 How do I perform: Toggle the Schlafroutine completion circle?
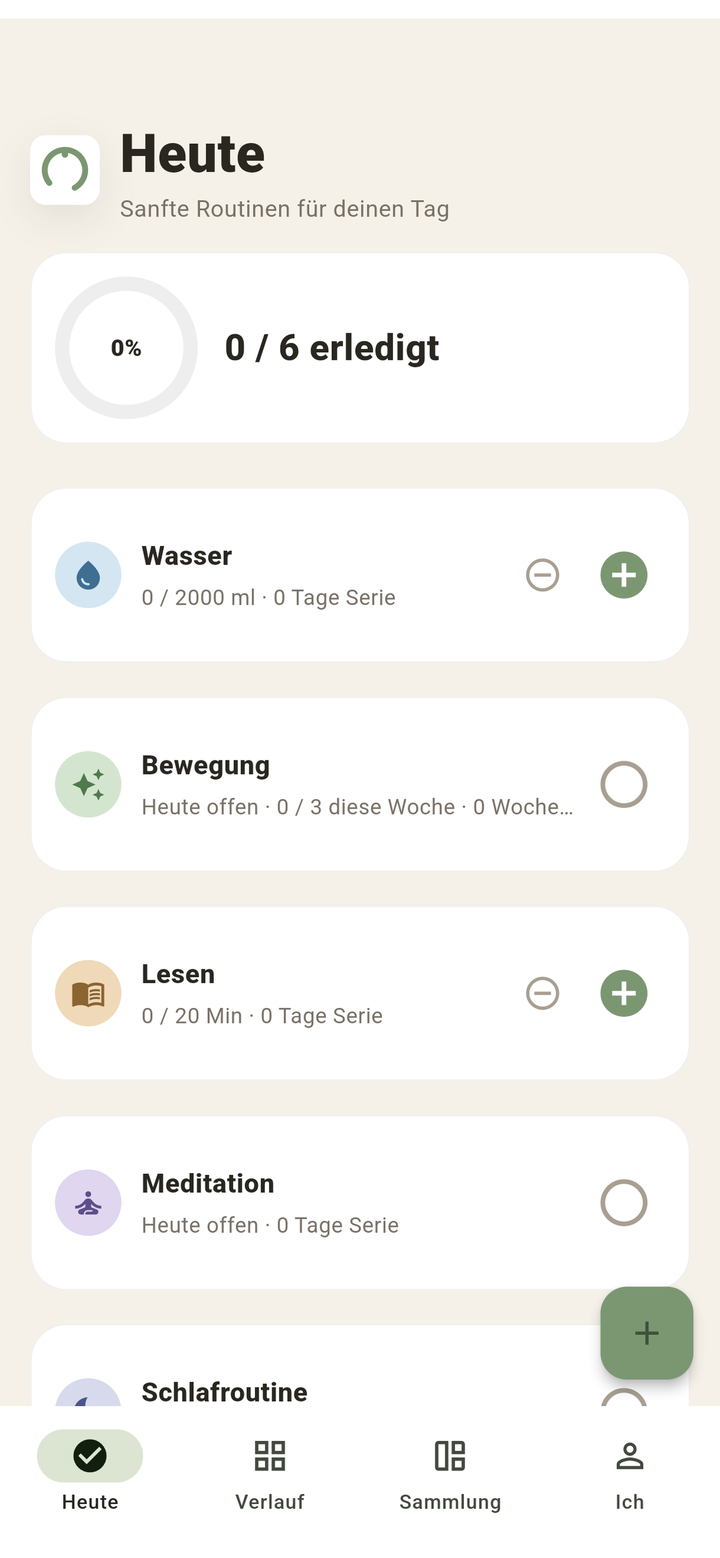624,1397
